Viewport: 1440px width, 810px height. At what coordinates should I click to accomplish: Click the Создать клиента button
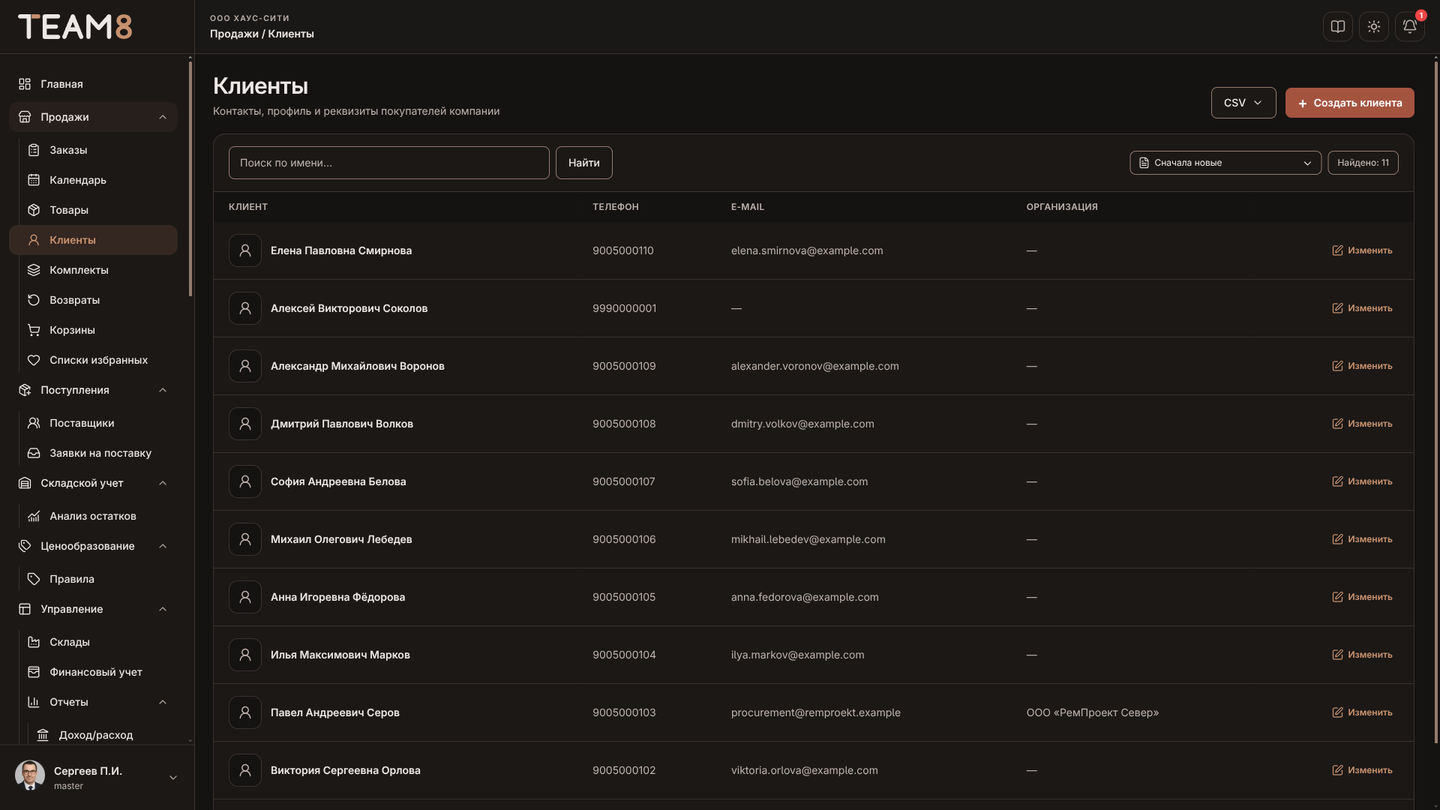(1350, 103)
